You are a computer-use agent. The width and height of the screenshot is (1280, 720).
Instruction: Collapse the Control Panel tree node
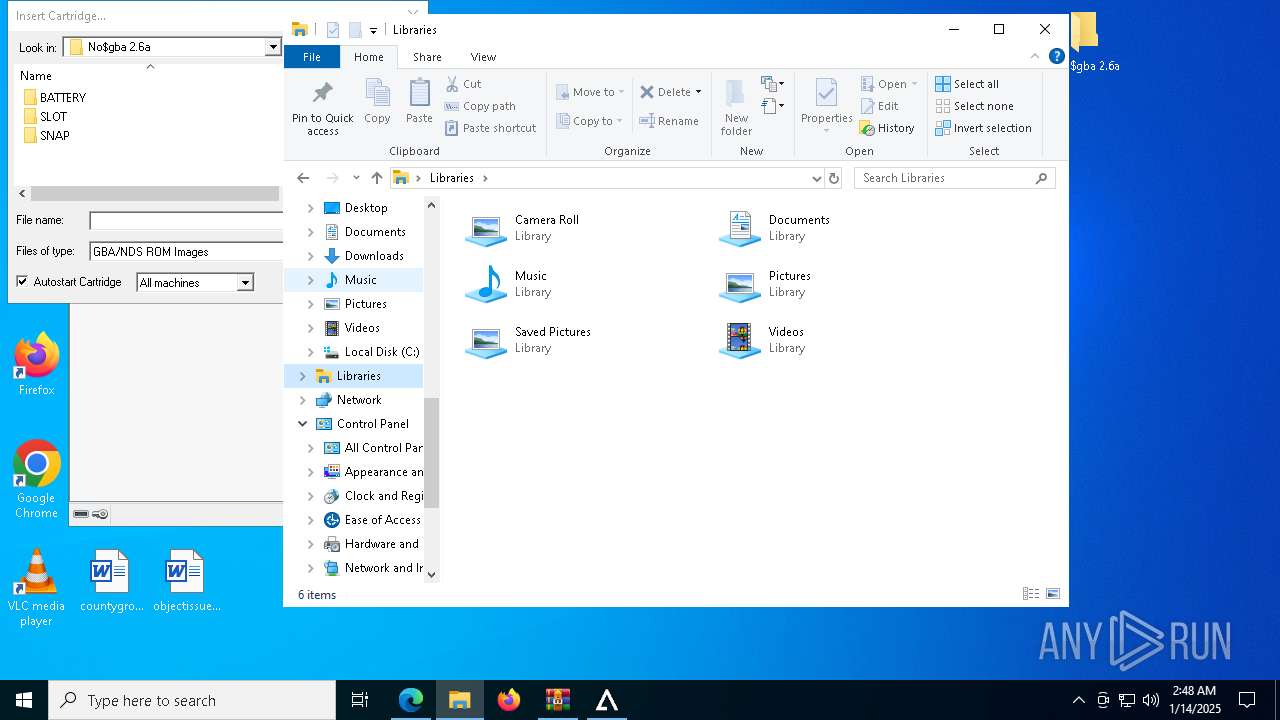click(303, 424)
